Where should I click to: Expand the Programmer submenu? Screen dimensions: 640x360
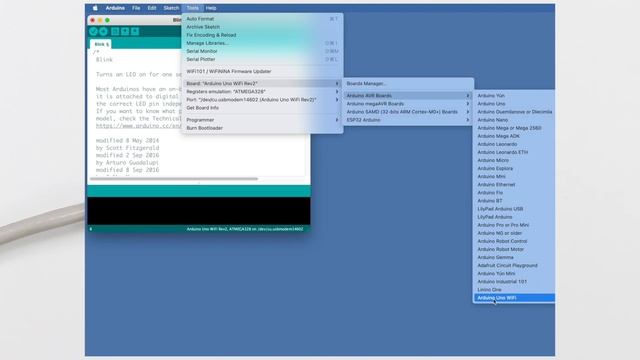(x=262, y=120)
